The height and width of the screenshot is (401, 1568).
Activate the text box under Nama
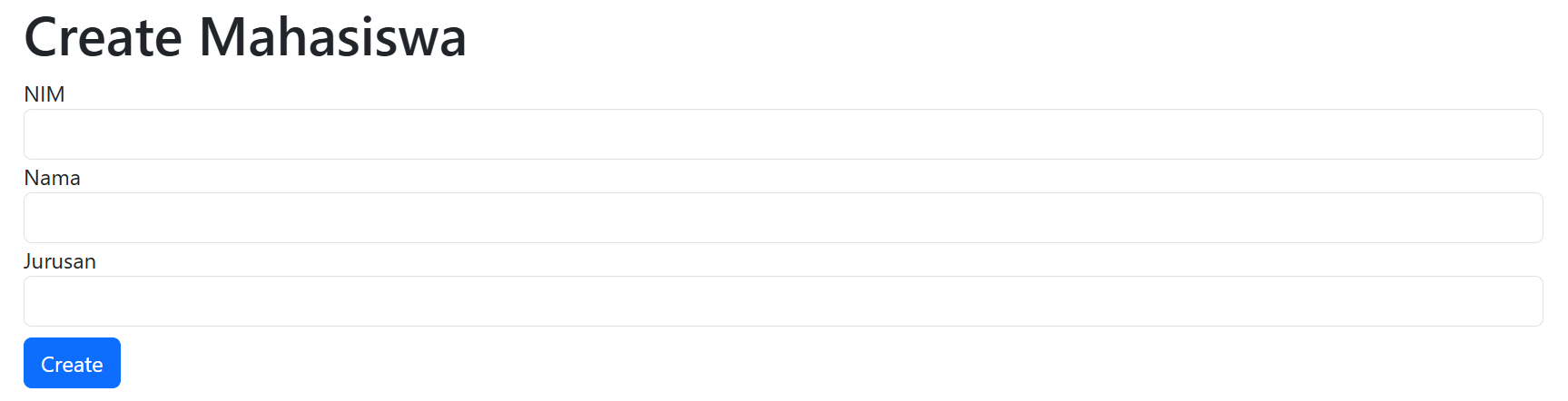(783, 218)
